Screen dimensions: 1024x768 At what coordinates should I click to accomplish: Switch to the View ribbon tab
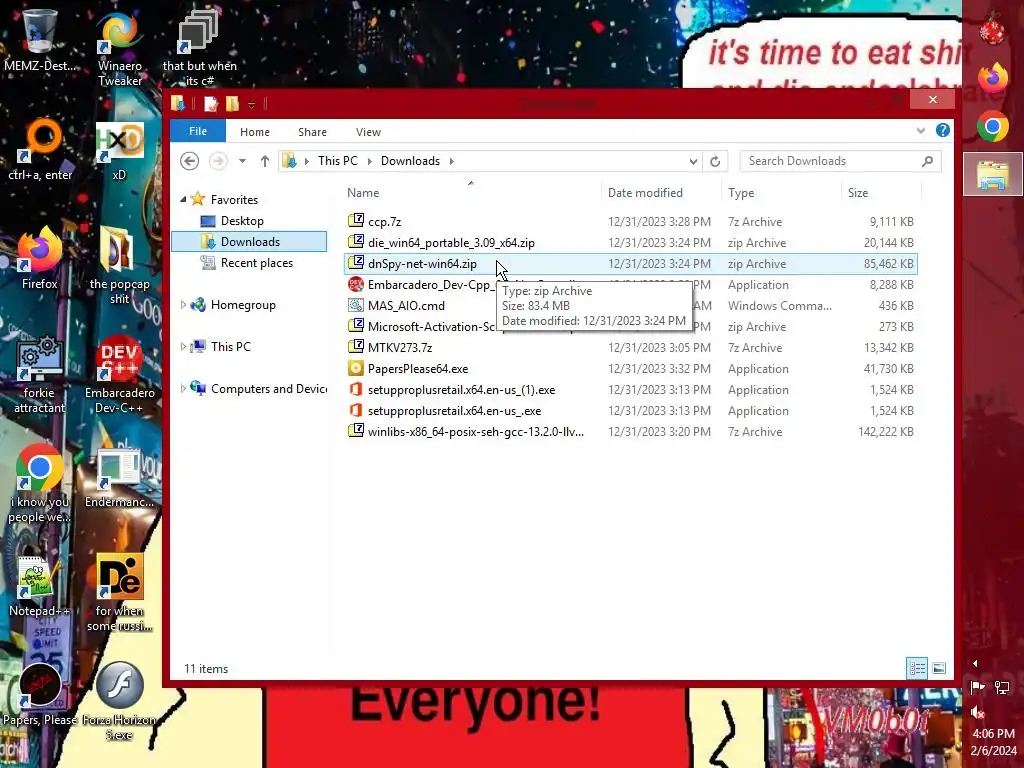[368, 132]
